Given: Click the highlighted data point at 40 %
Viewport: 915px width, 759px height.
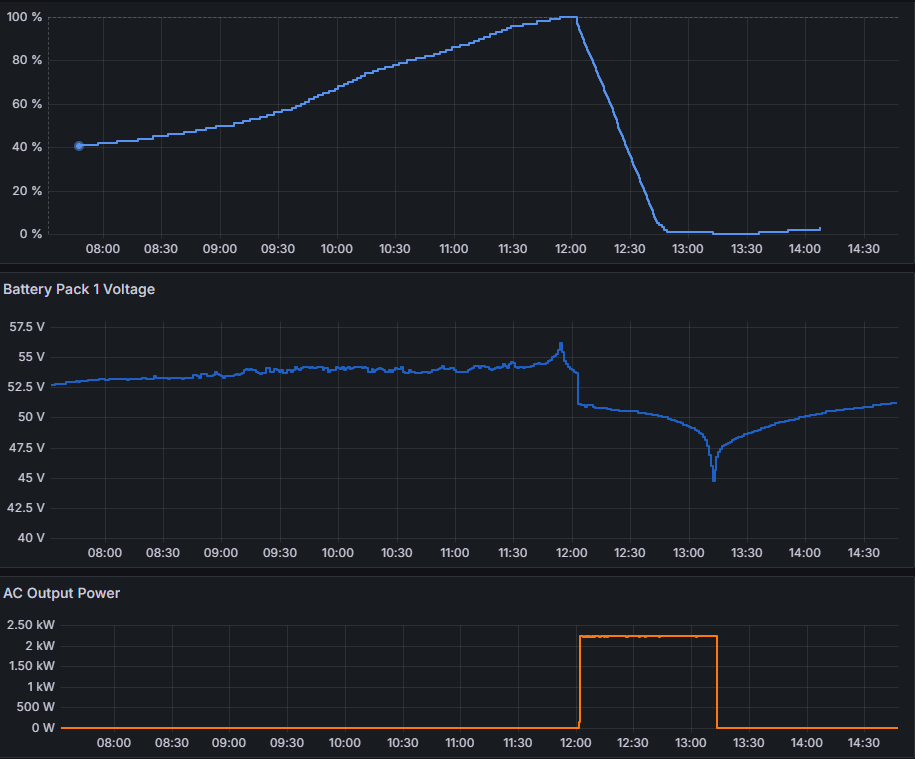Looking at the screenshot, I should (79, 146).
